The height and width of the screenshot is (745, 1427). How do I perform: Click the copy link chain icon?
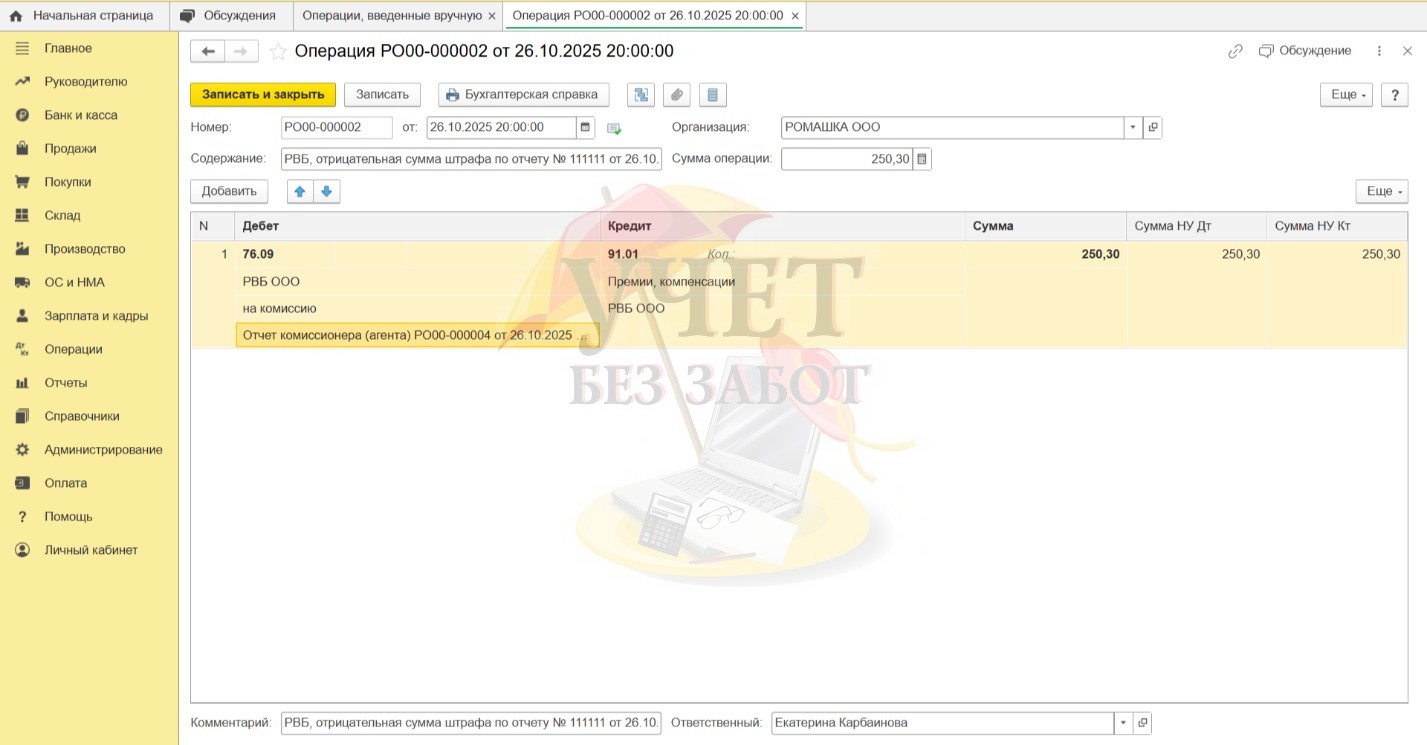(x=1235, y=51)
